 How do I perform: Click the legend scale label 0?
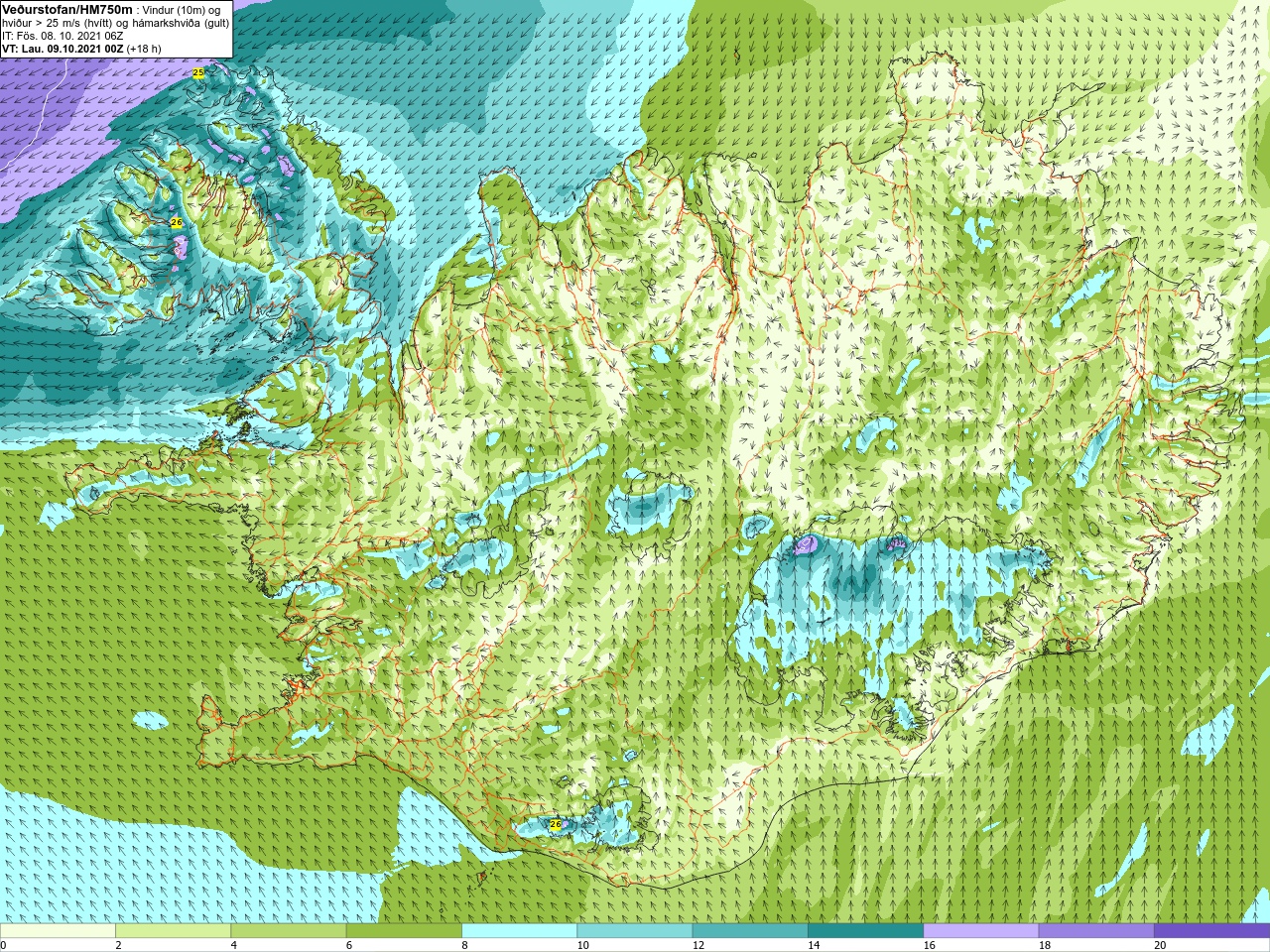pos(4,945)
